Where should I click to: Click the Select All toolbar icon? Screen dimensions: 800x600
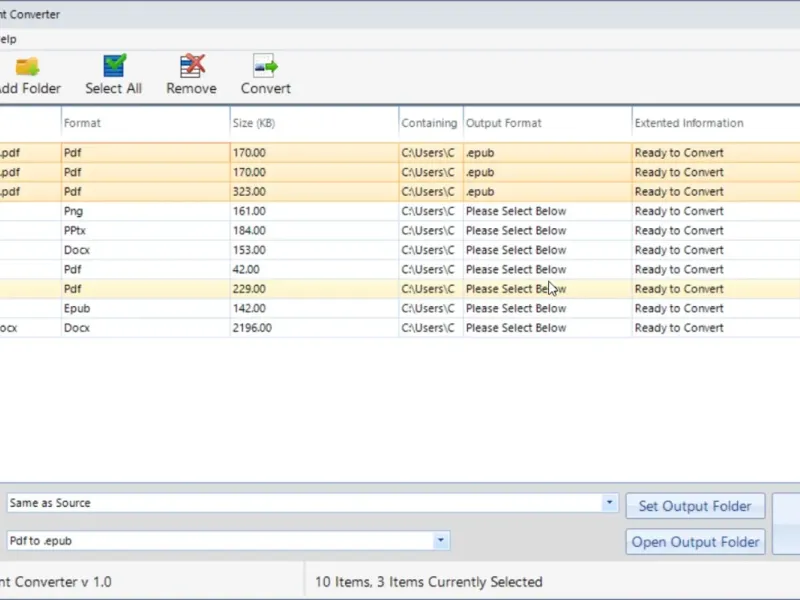(x=114, y=66)
